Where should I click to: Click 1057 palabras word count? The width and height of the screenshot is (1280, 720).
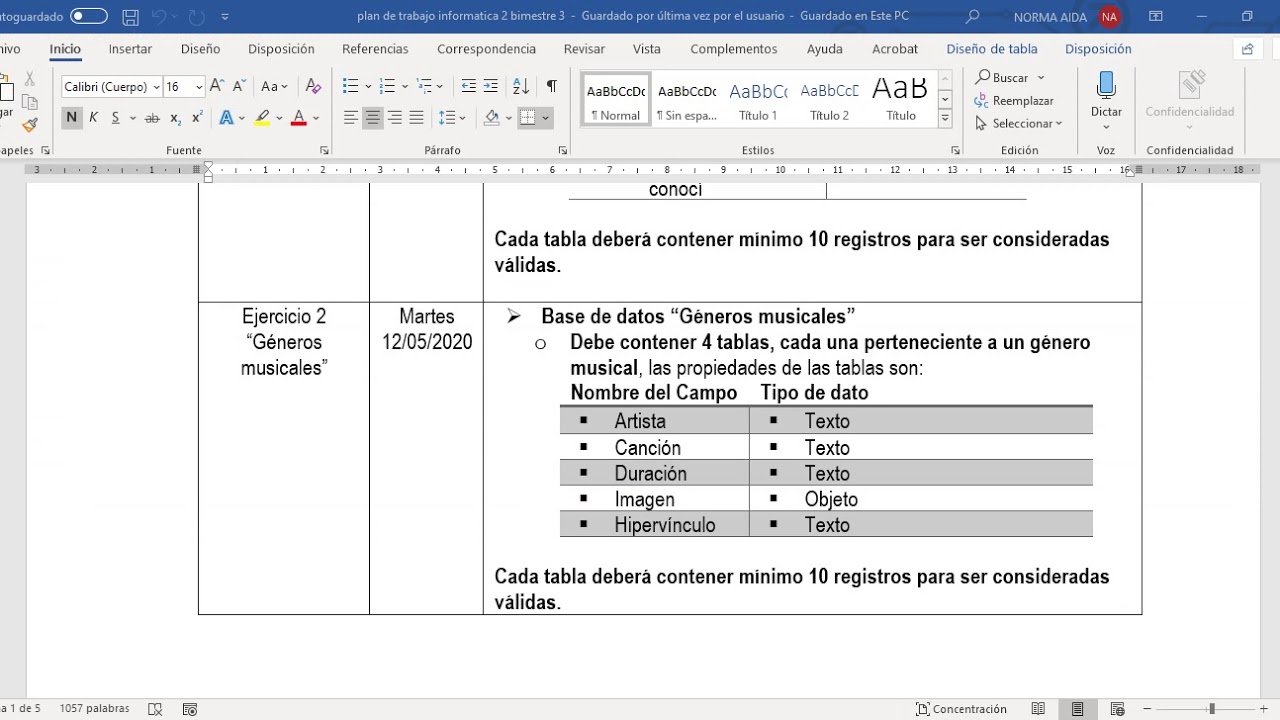click(x=94, y=708)
